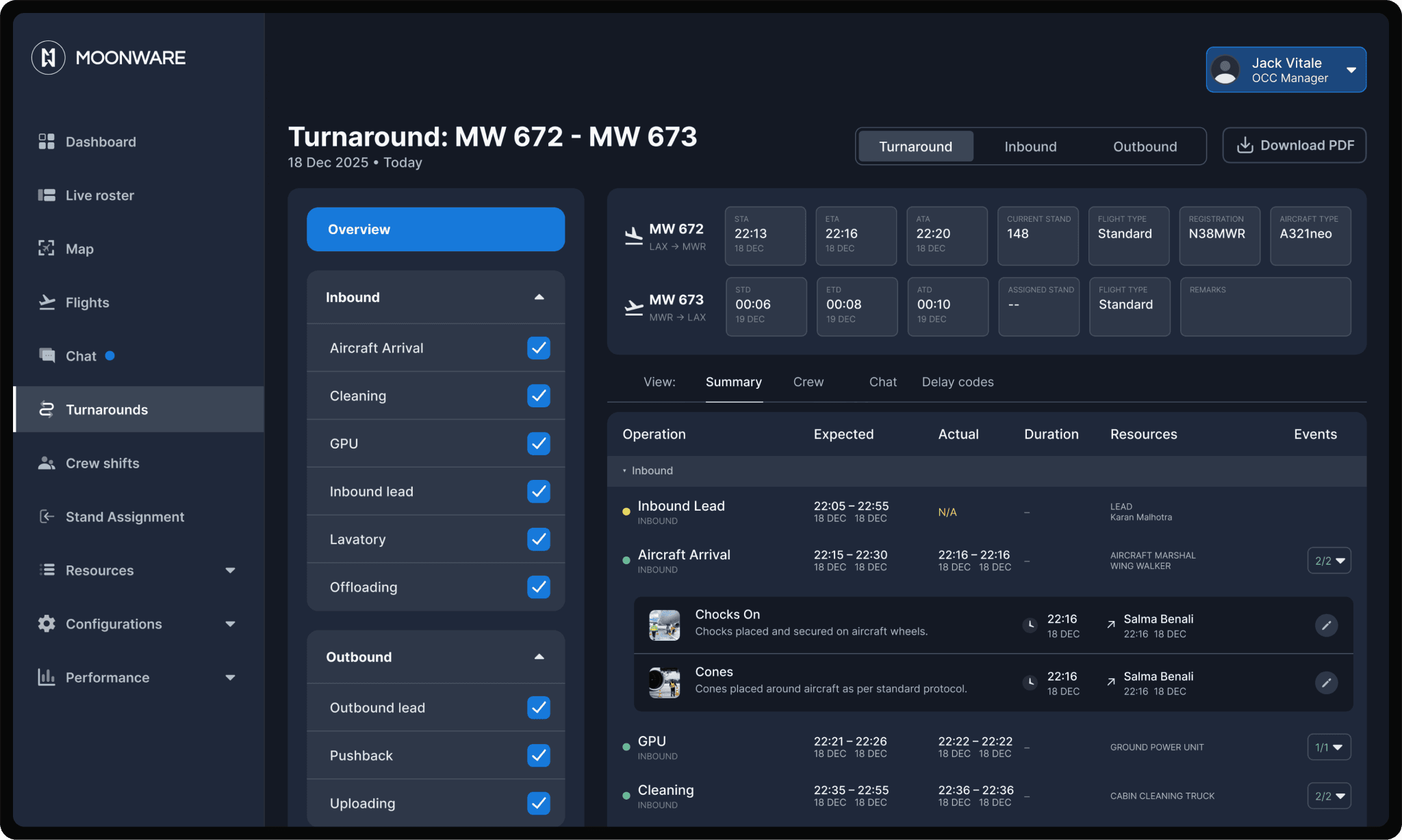Uncheck the Aircraft Arrival checkbox

point(539,348)
